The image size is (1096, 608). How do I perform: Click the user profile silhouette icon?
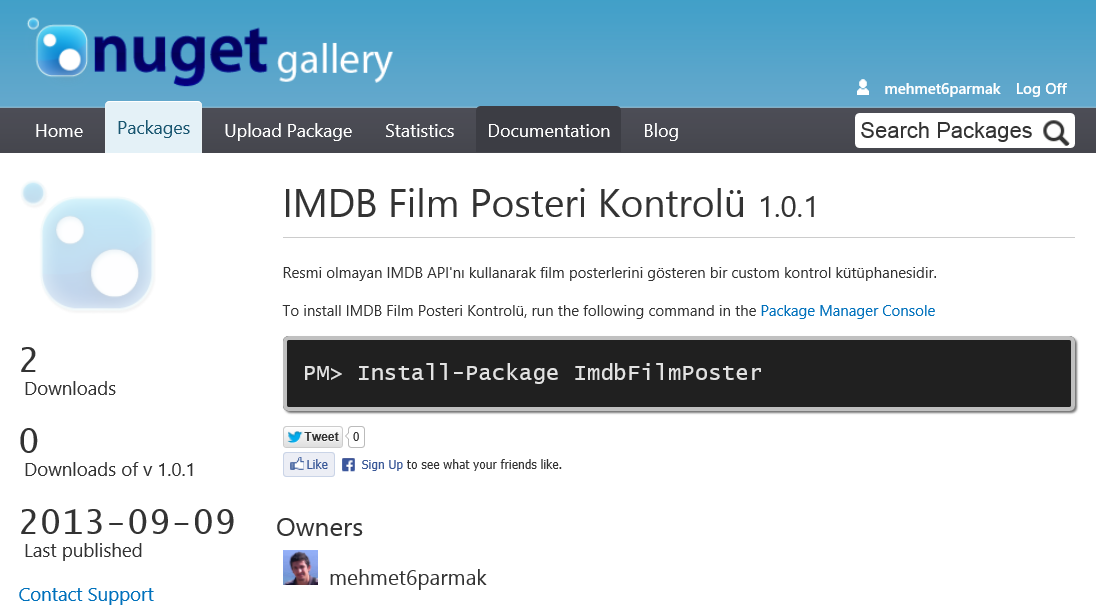tap(863, 87)
